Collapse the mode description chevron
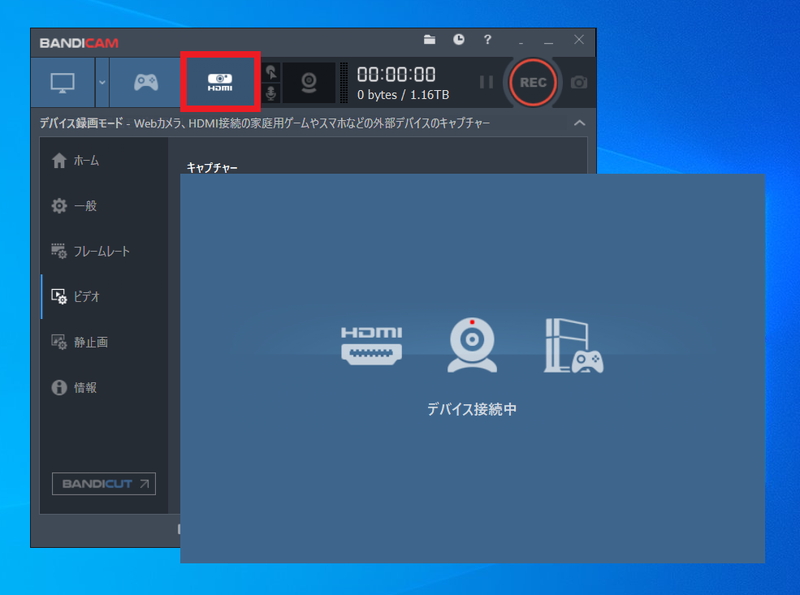The width and height of the screenshot is (800, 595). pos(579,123)
